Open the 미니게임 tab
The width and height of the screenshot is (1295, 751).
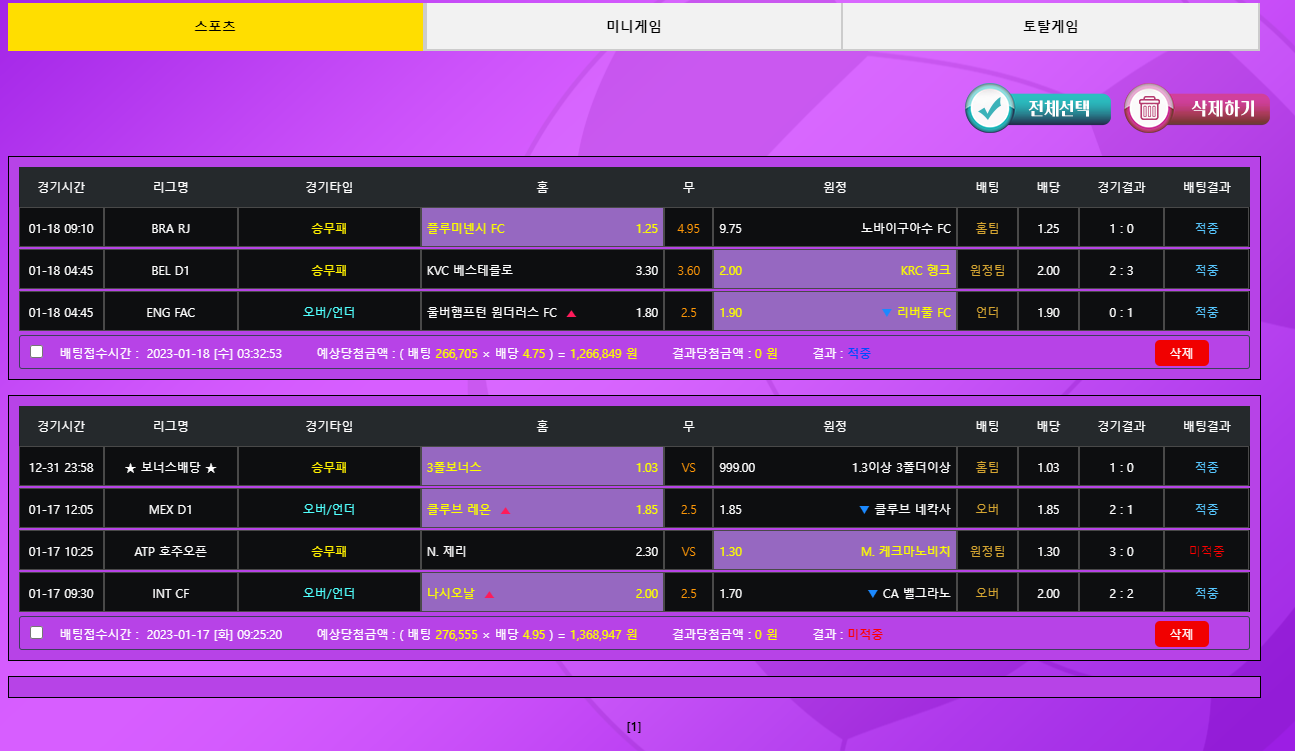tap(633, 27)
